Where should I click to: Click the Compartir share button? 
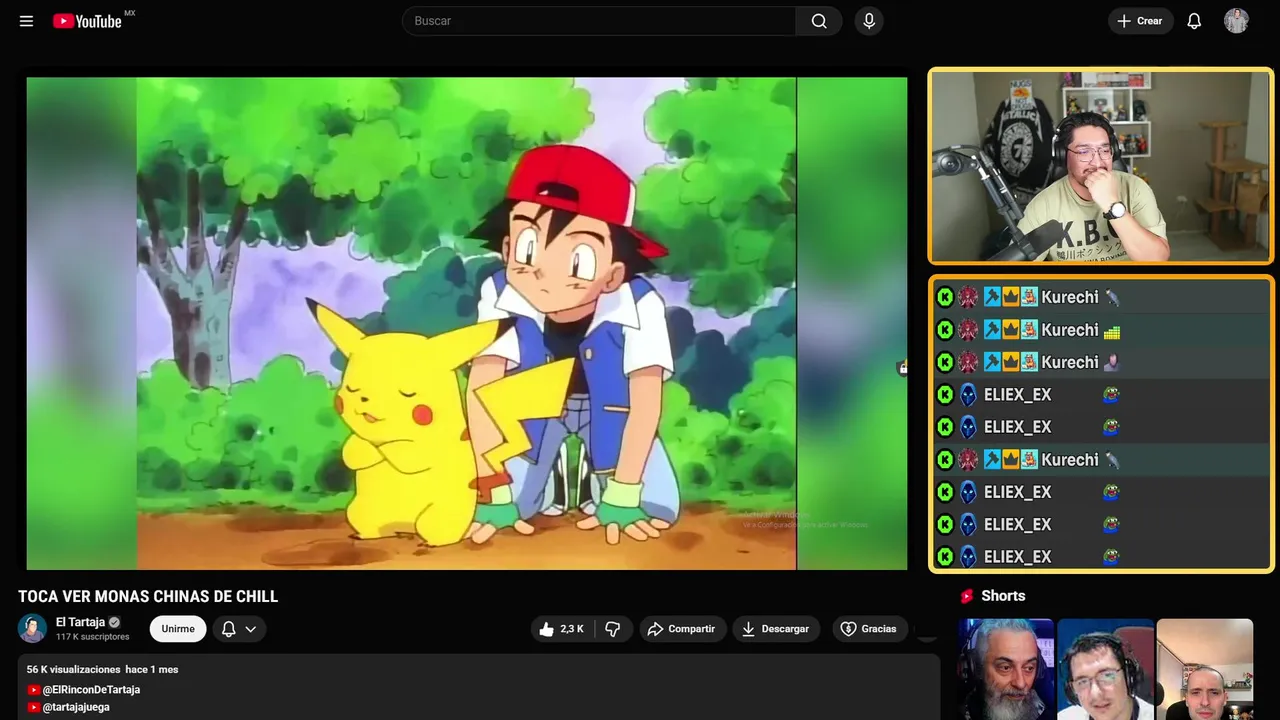click(683, 629)
